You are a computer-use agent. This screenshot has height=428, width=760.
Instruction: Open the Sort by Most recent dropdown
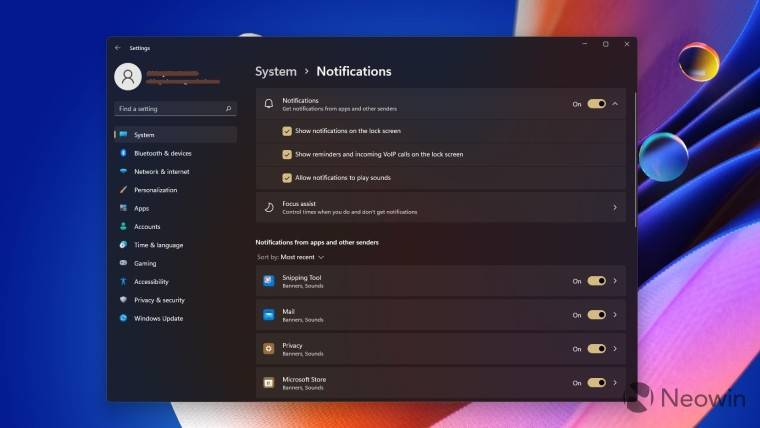pos(290,257)
